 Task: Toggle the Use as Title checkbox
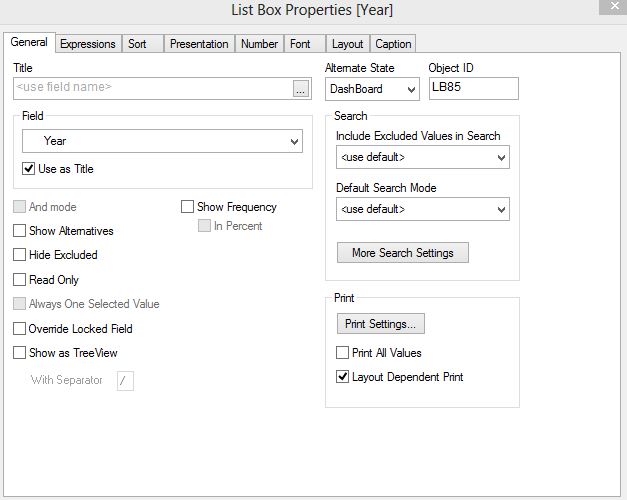tap(29, 169)
